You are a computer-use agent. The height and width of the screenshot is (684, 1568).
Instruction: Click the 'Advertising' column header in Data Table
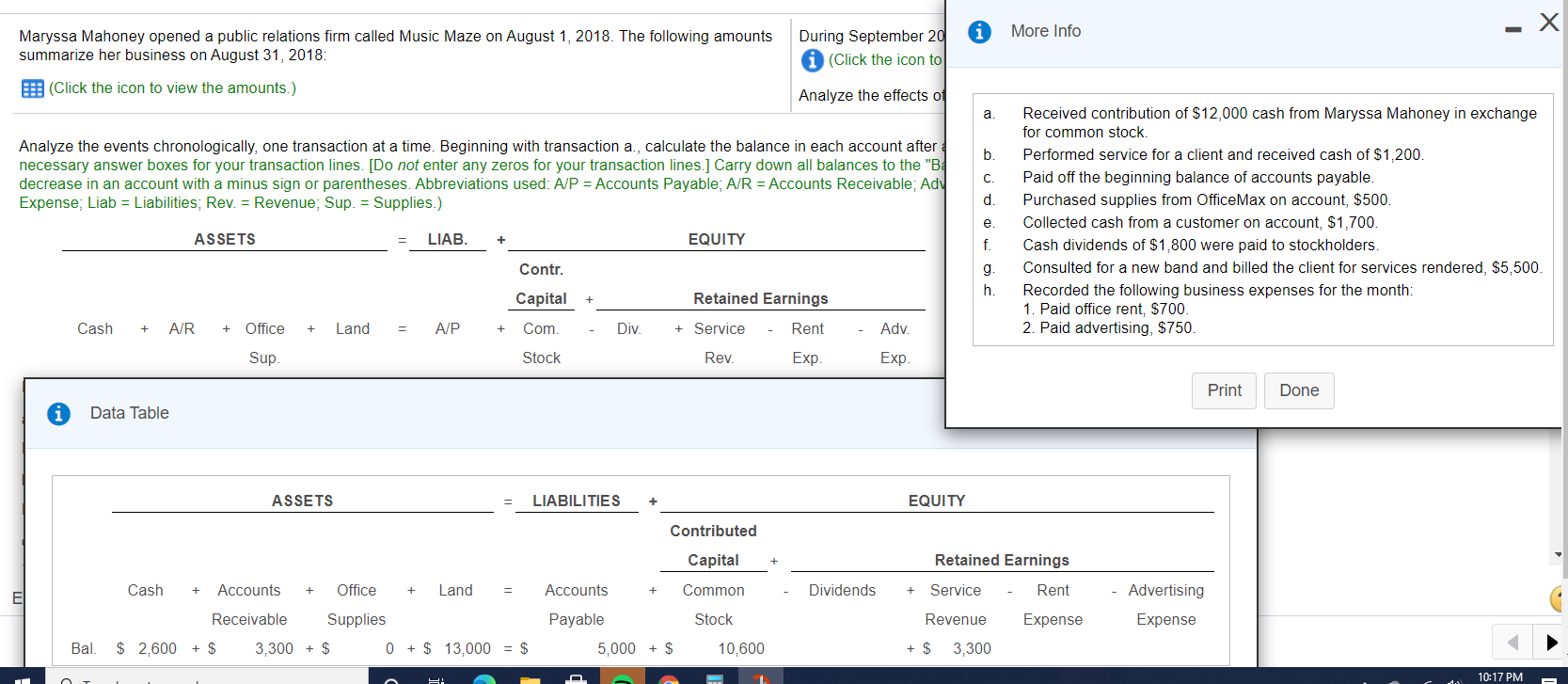click(1165, 590)
